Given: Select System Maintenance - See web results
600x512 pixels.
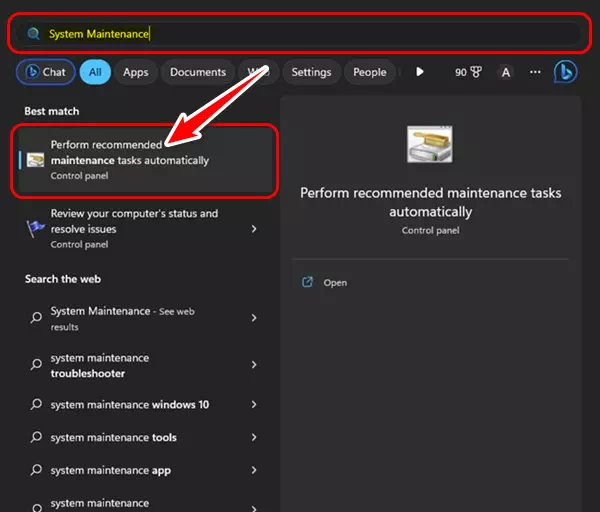Looking at the screenshot, I should 145,318.
